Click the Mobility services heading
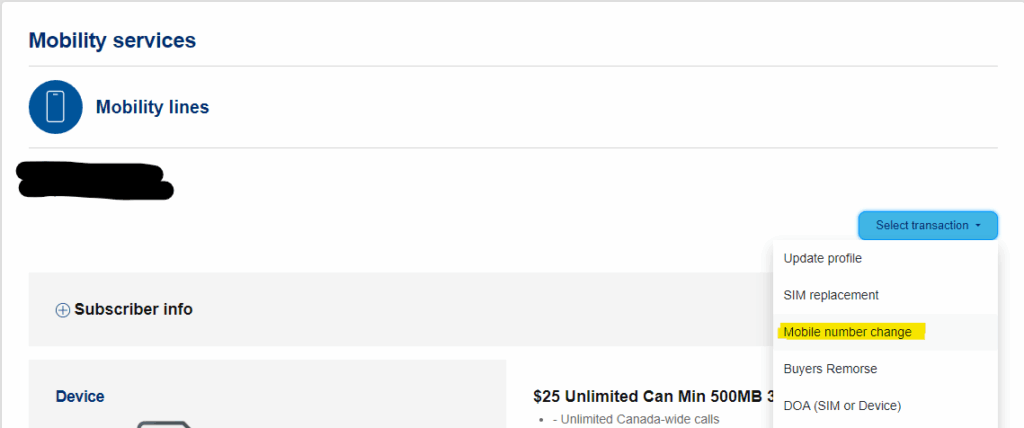This screenshot has width=1024, height=428. pyautogui.click(x=112, y=41)
